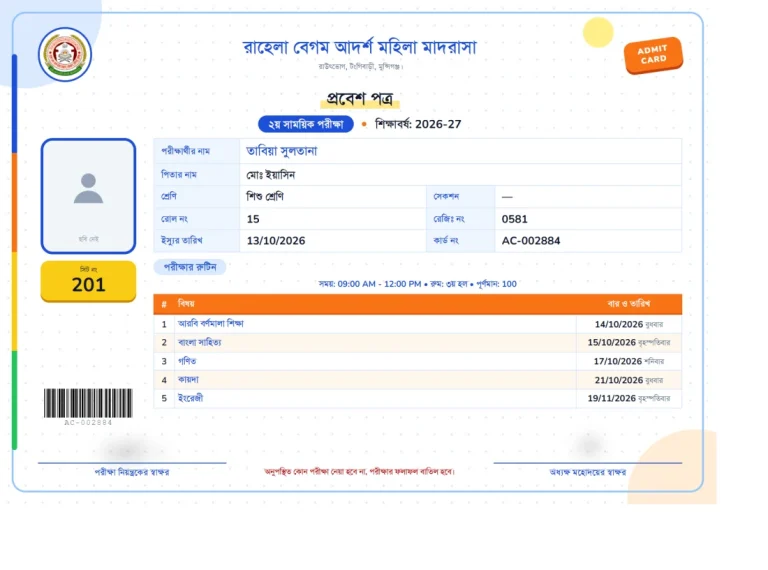Click the orange ADMIT CARD badge
The image size is (768, 570).
(653, 55)
